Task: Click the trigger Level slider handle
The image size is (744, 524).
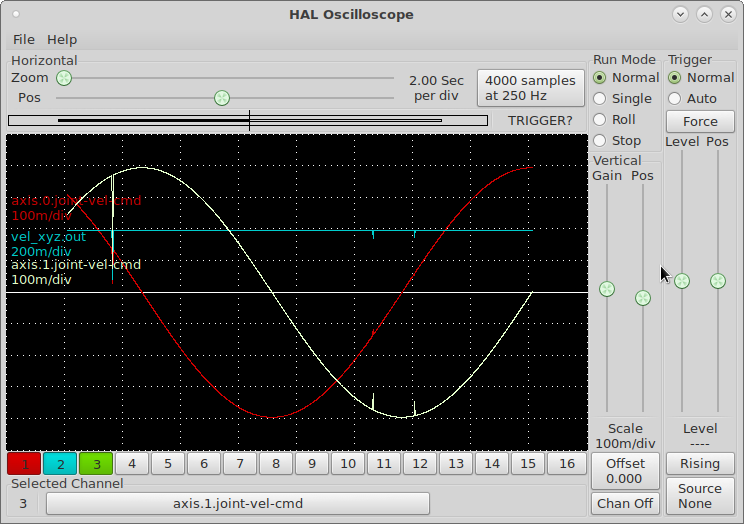Action: (x=682, y=281)
